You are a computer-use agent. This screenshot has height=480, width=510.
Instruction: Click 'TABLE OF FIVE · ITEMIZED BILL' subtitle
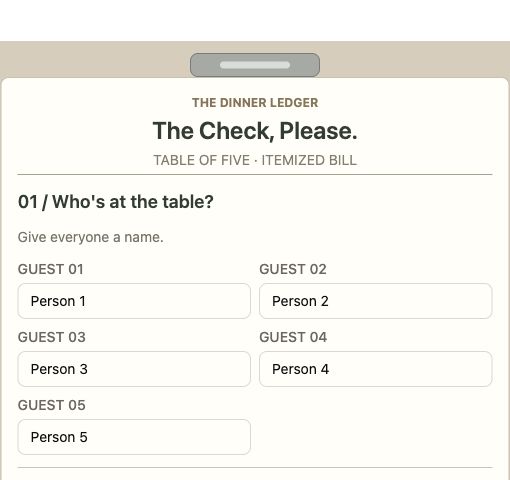255,160
